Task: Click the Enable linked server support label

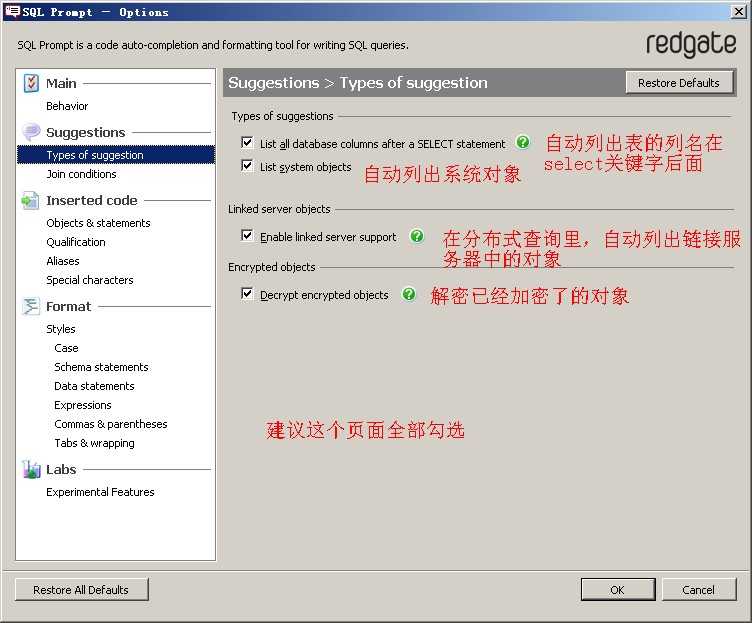Action: (328, 237)
